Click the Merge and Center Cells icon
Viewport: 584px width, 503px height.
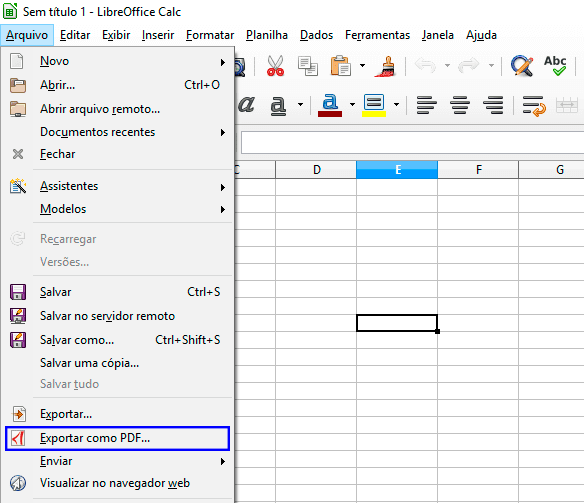tap(566, 105)
